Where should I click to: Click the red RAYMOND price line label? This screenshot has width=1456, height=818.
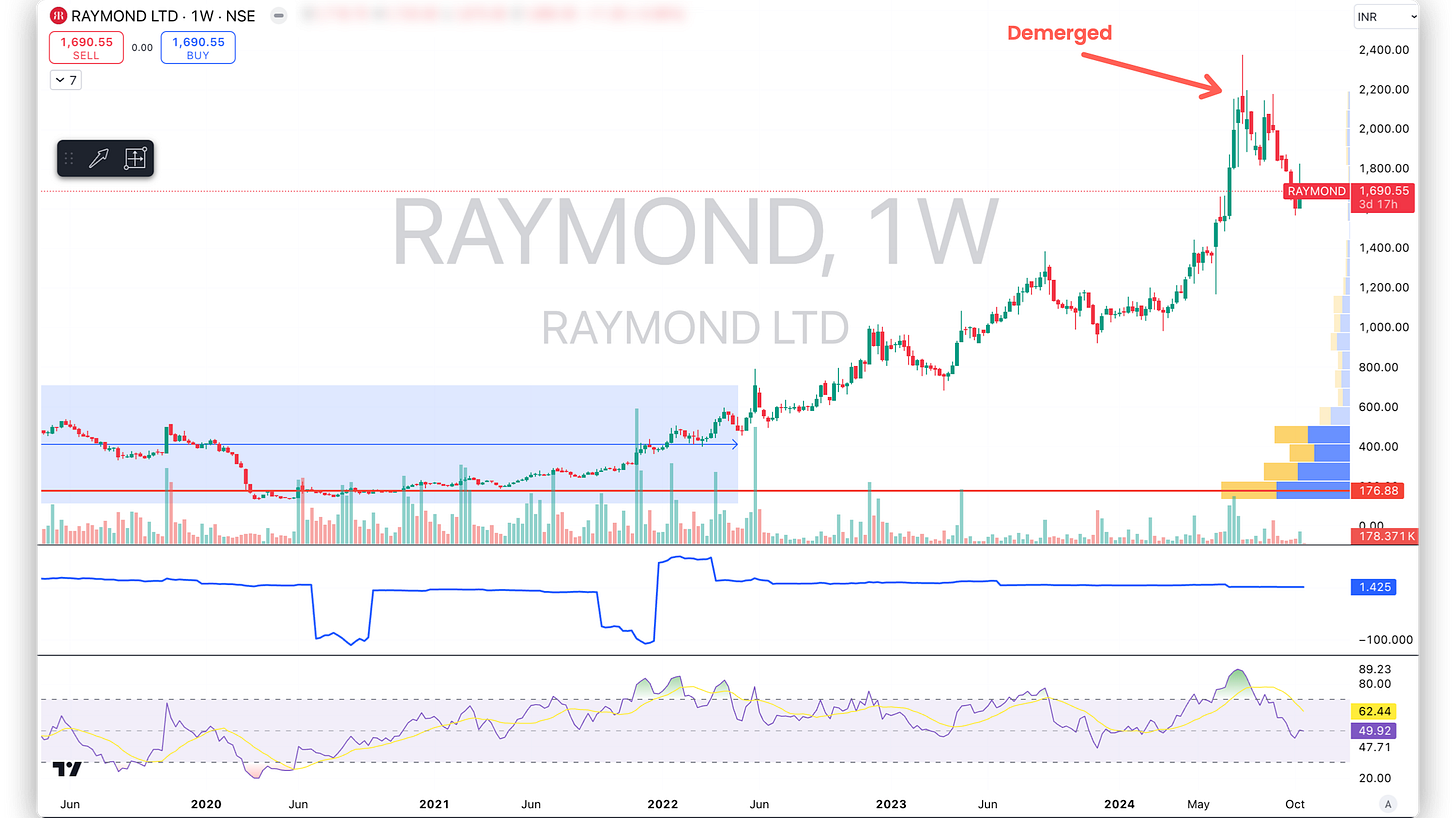point(1316,191)
